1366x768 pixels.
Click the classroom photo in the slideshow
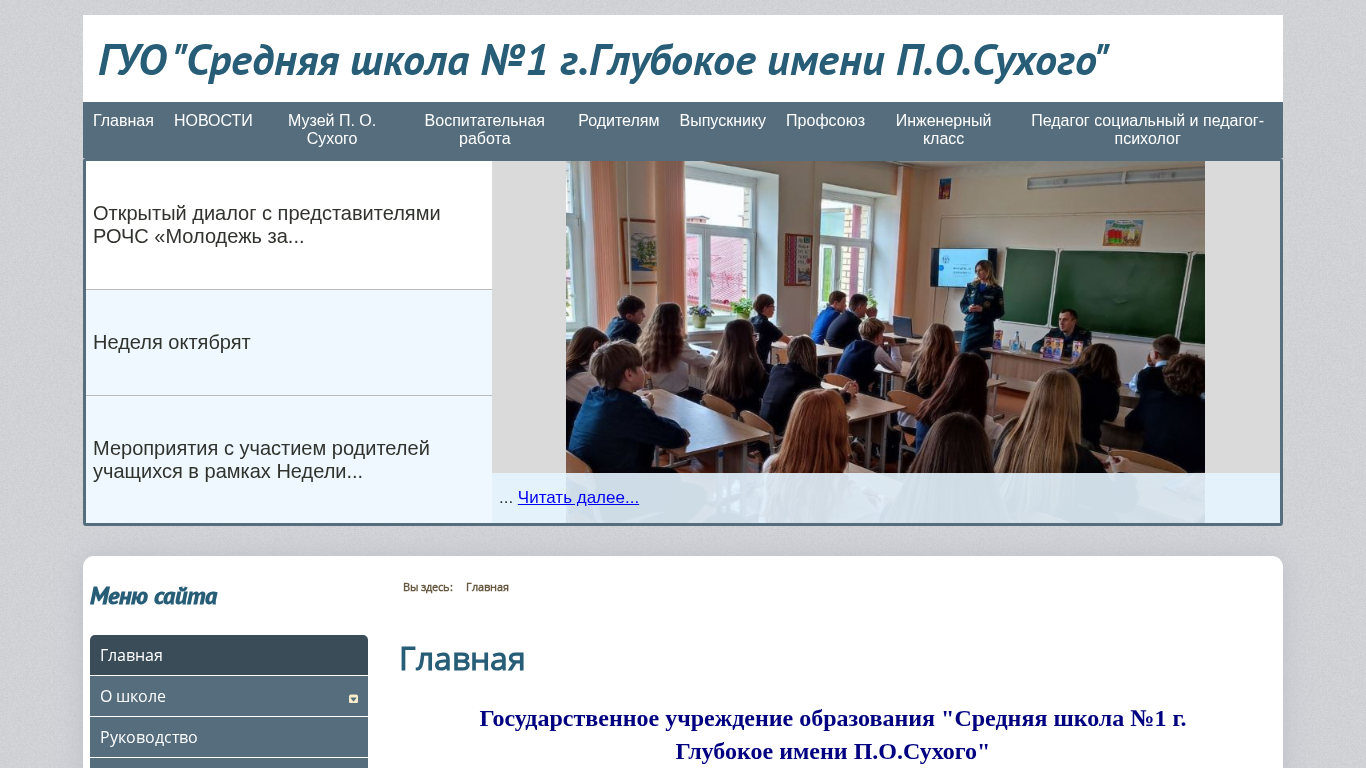885,320
